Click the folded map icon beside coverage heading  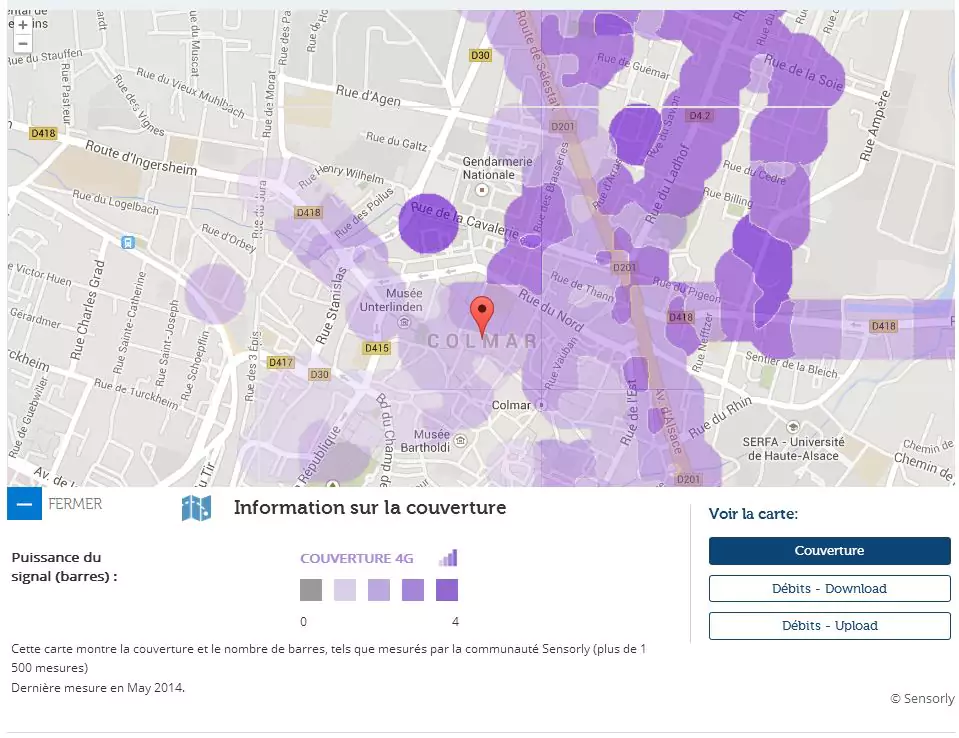point(196,508)
